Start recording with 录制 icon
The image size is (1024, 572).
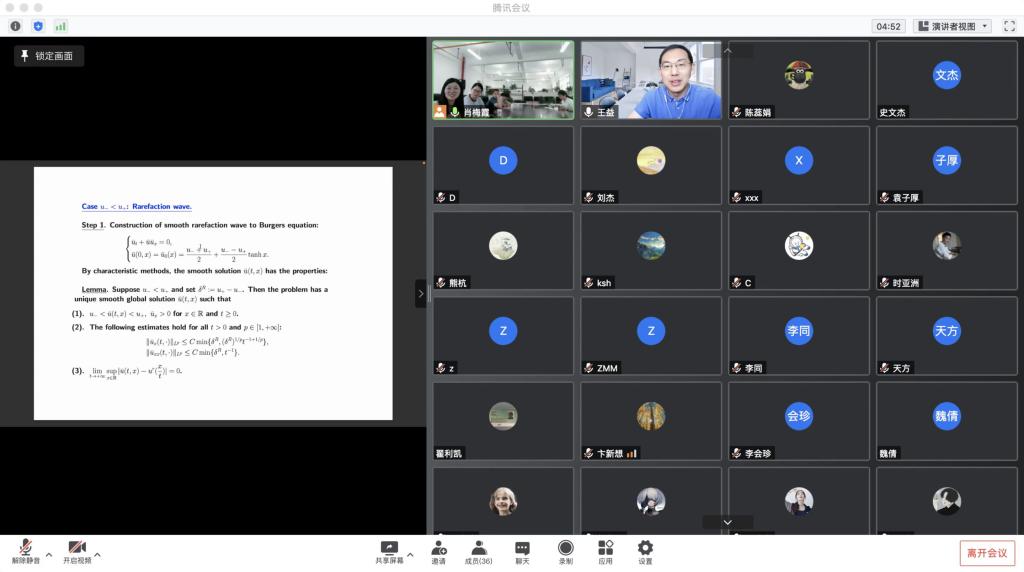click(566, 551)
